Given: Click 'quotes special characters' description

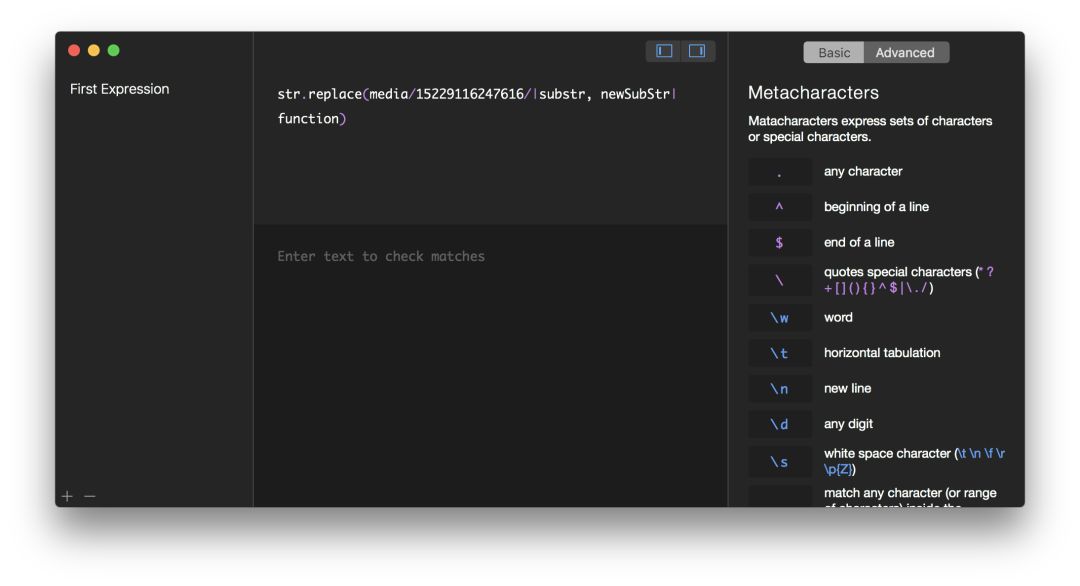Looking at the screenshot, I should pos(908,280).
